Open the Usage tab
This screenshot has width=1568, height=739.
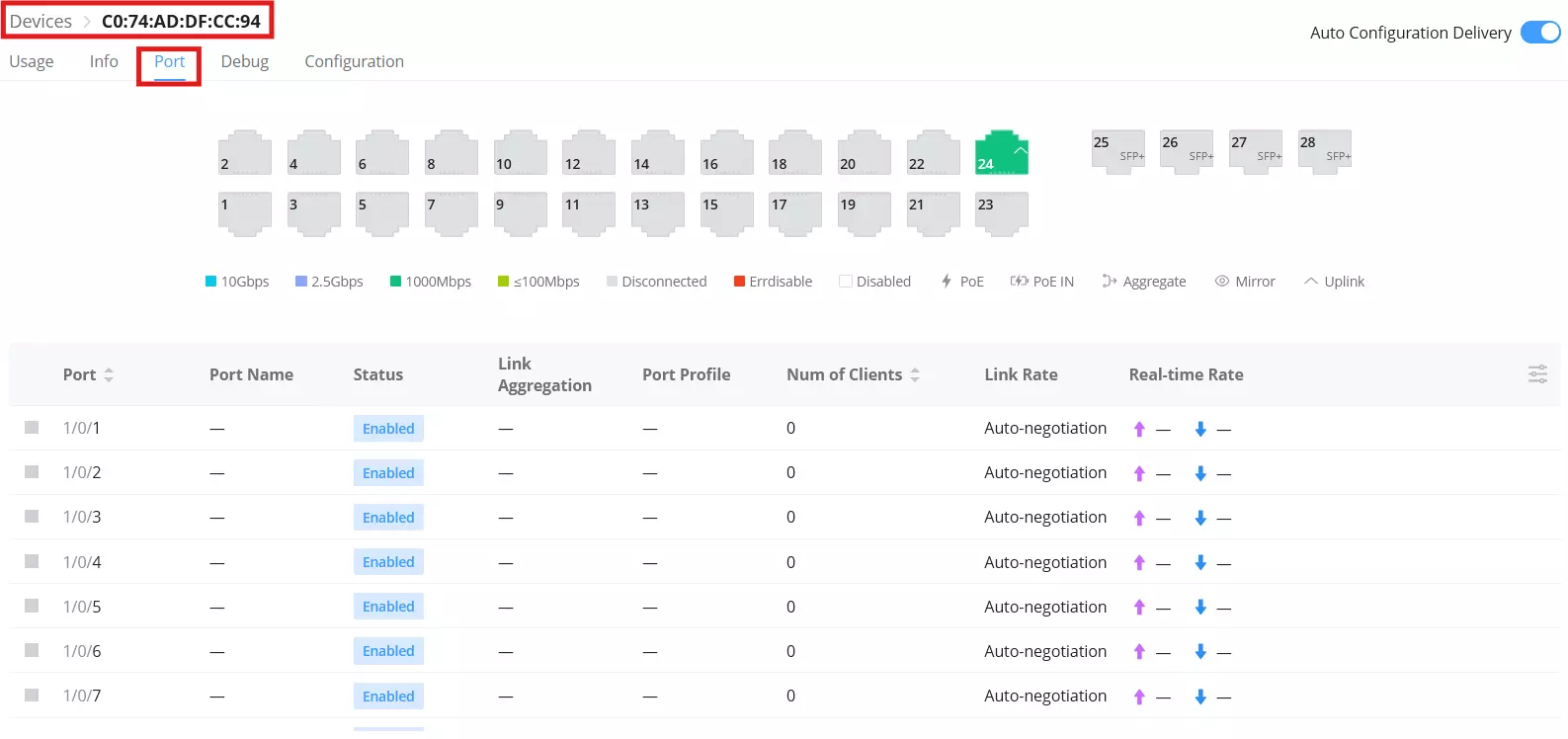click(32, 61)
